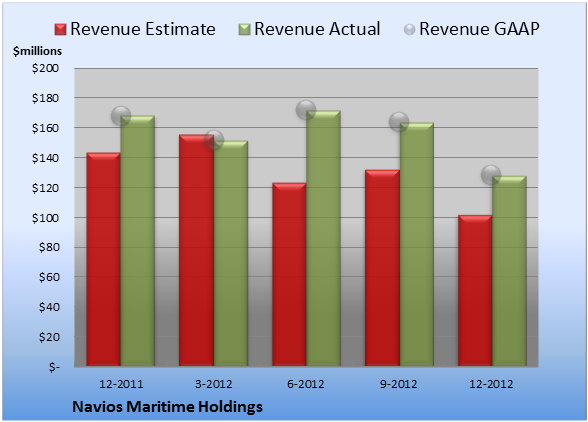Select the green actual bar for 12-2011

[138, 241]
